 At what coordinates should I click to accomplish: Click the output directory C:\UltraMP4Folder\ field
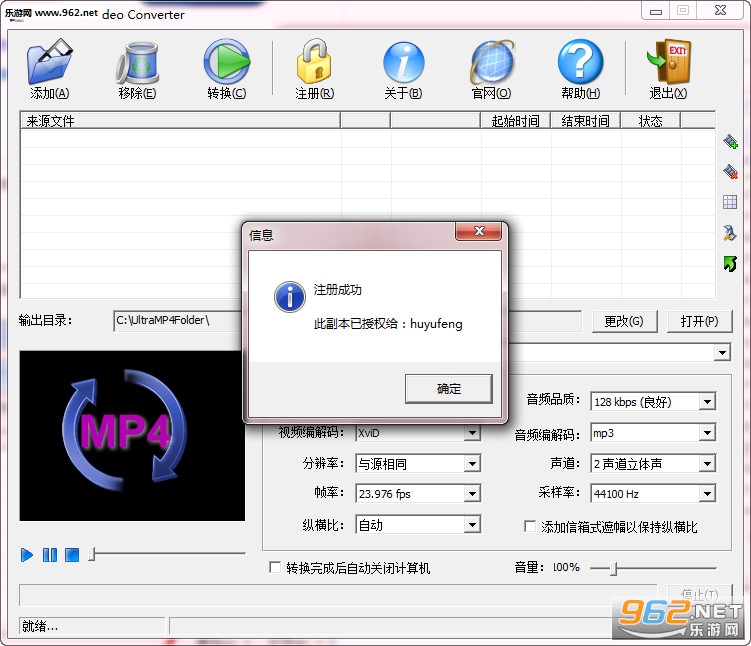pos(178,321)
